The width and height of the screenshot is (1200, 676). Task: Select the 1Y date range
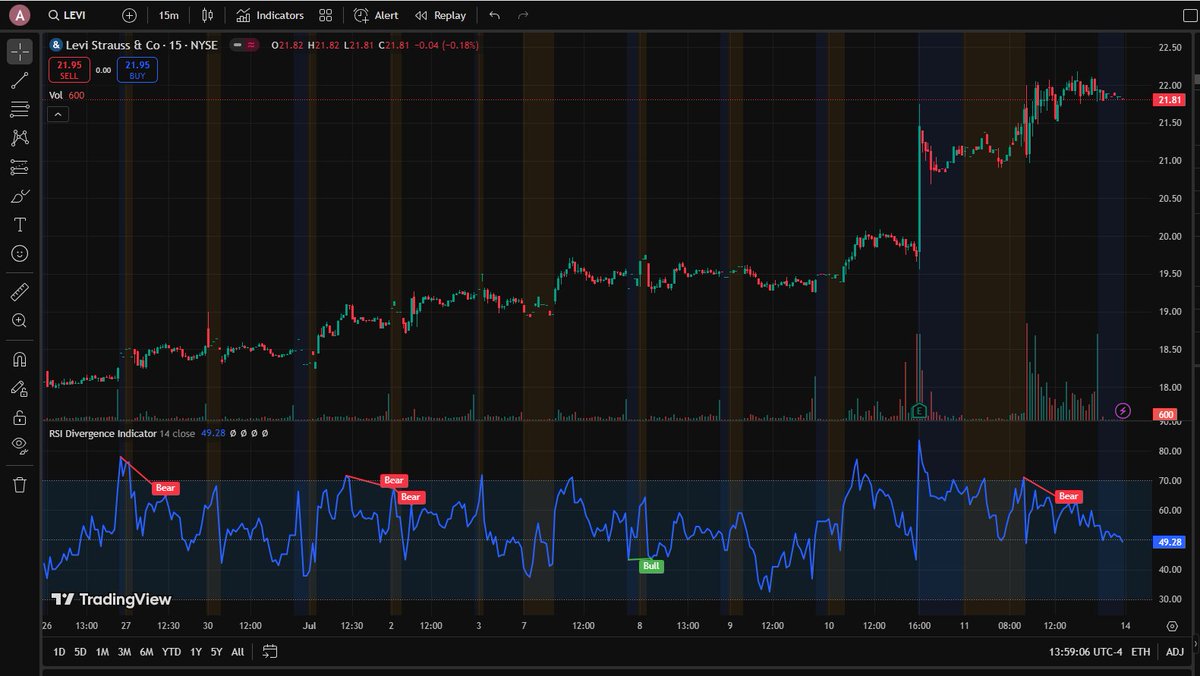coord(195,652)
